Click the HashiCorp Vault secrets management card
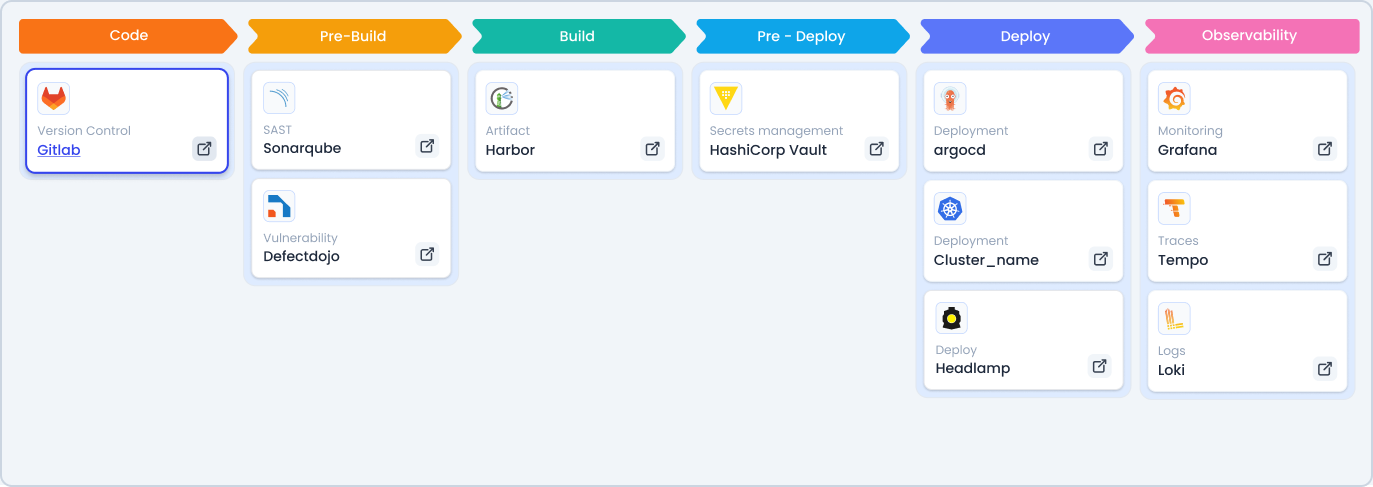Viewport: 1373px width, 487px height. tap(797, 120)
